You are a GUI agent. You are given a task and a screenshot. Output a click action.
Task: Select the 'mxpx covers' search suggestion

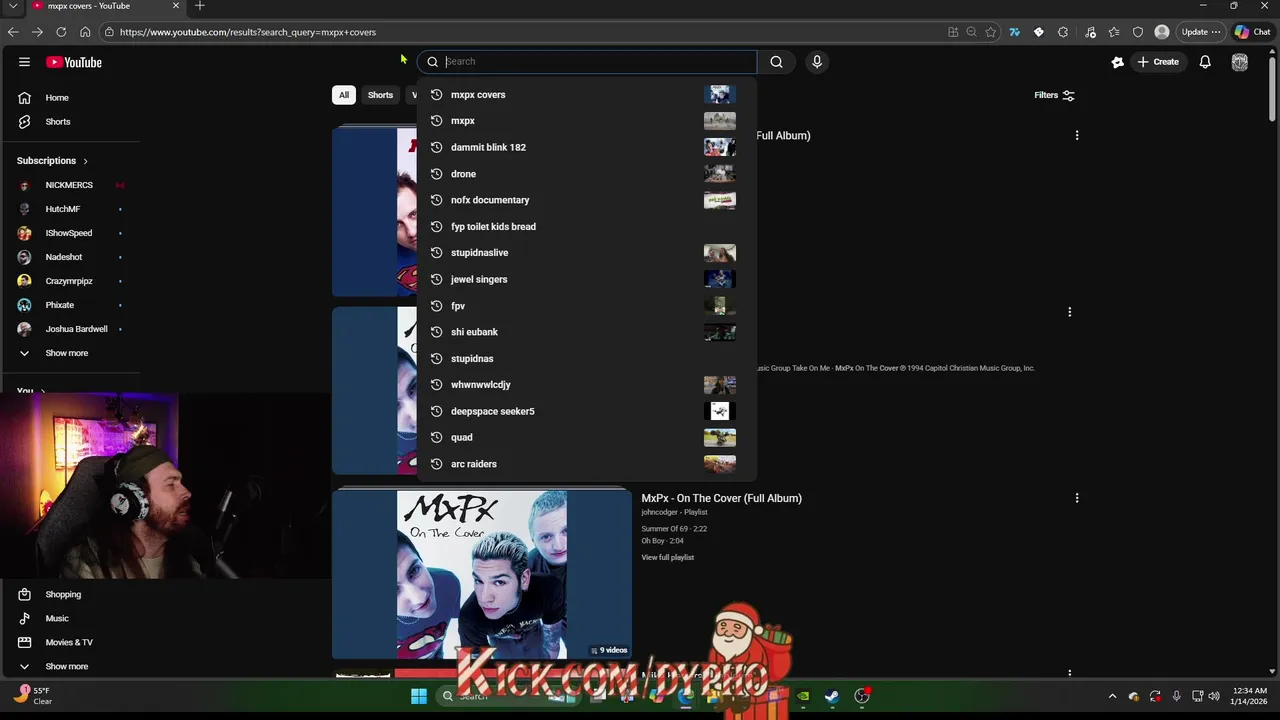tap(587, 95)
